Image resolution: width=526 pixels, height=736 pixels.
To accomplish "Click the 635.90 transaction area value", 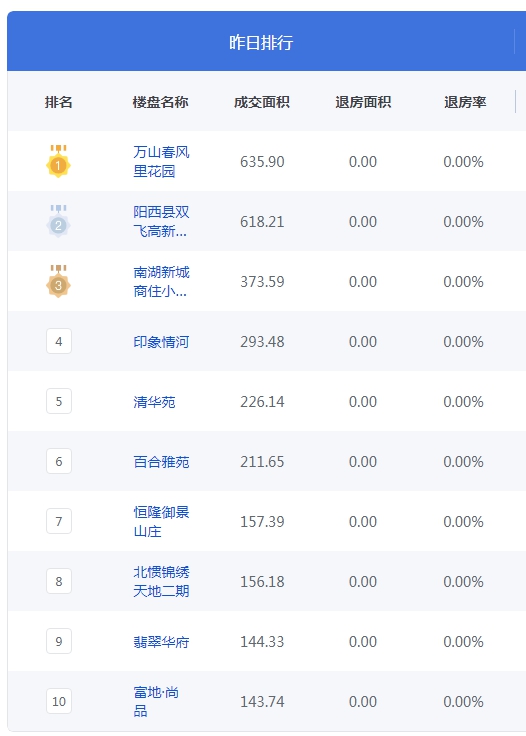I will point(262,161).
